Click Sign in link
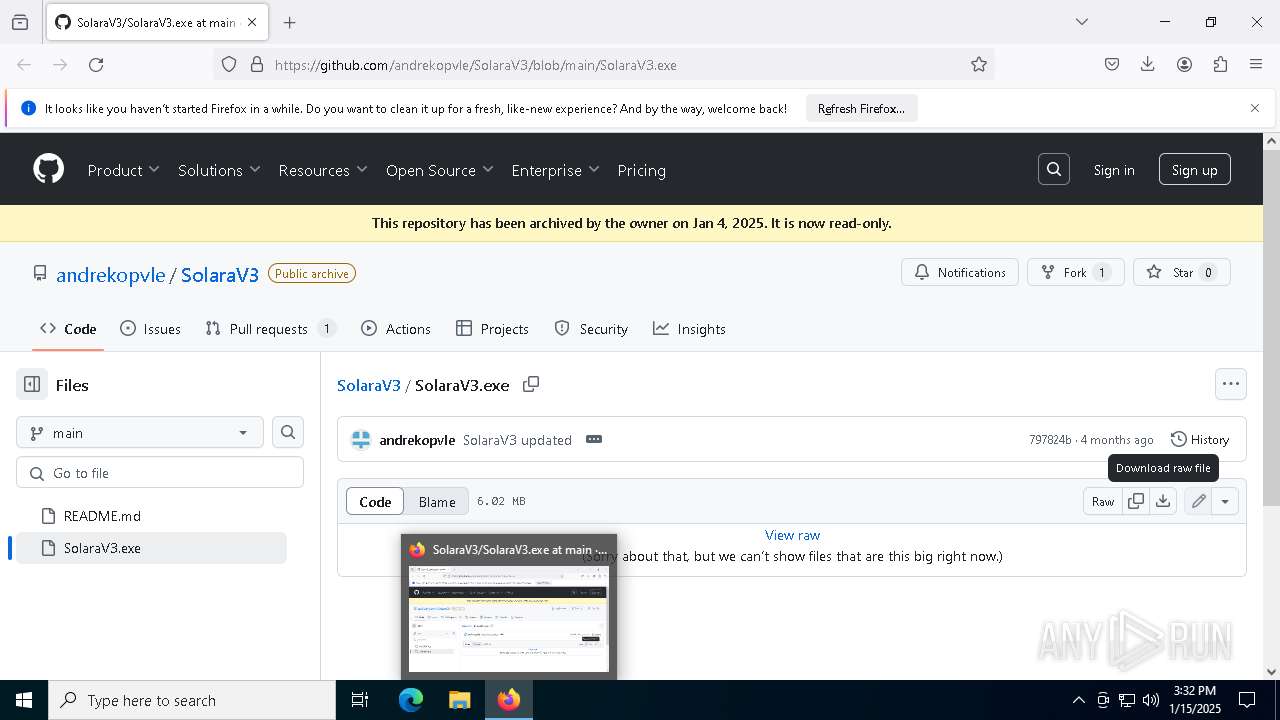This screenshot has height=720, width=1280. pos(1114,170)
